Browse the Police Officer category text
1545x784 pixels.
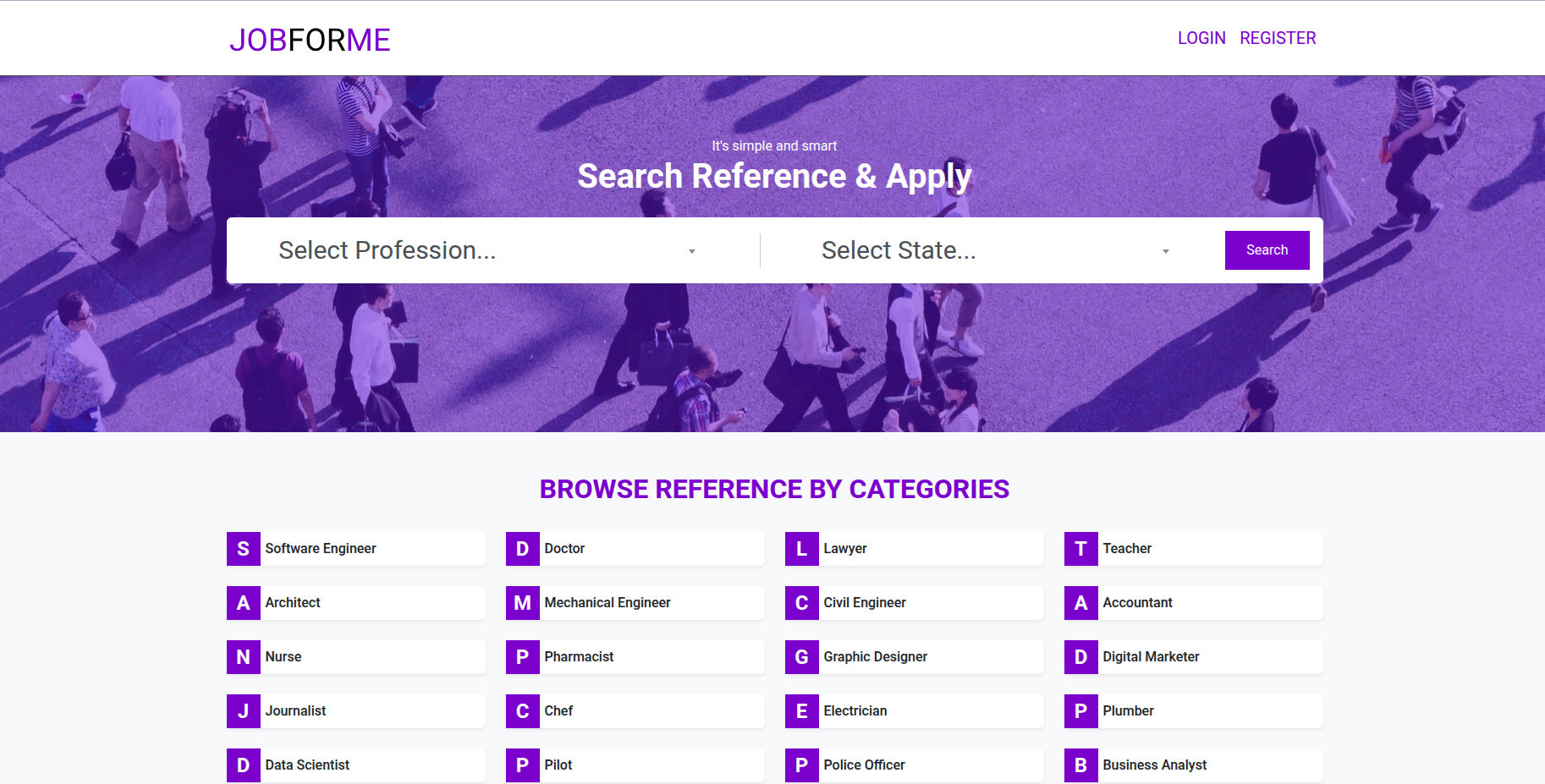pyautogui.click(x=864, y=765)
